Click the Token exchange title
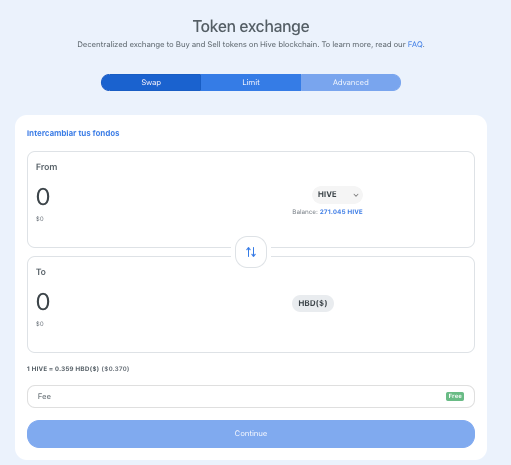511x465 pixels. 251,26
